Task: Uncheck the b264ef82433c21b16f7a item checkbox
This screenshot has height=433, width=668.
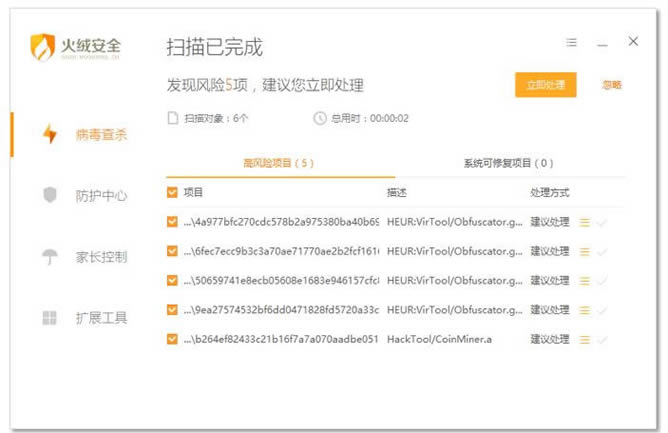Action: [172, 340]
